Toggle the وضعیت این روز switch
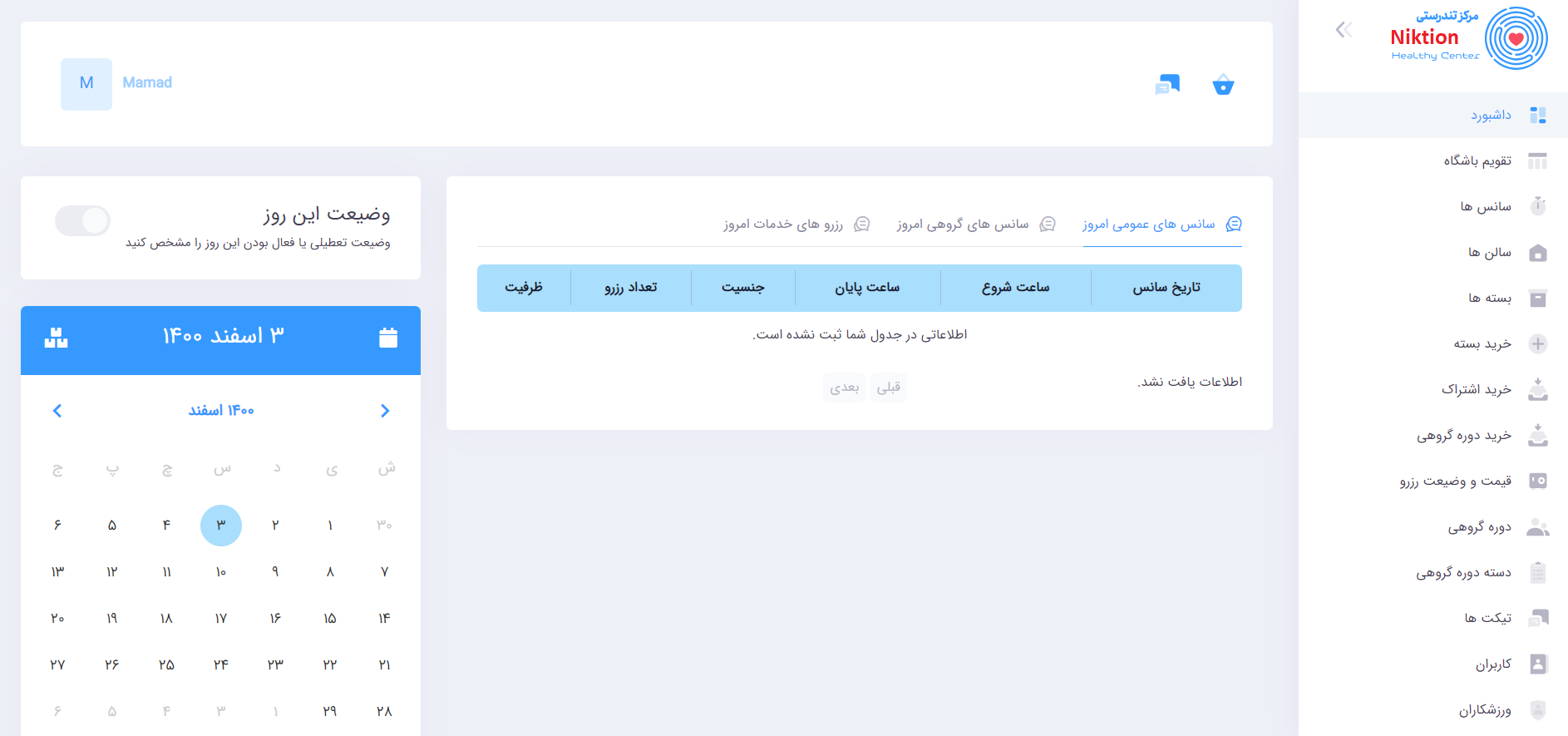Viewport: 1568px width, 736px height. 82,220
